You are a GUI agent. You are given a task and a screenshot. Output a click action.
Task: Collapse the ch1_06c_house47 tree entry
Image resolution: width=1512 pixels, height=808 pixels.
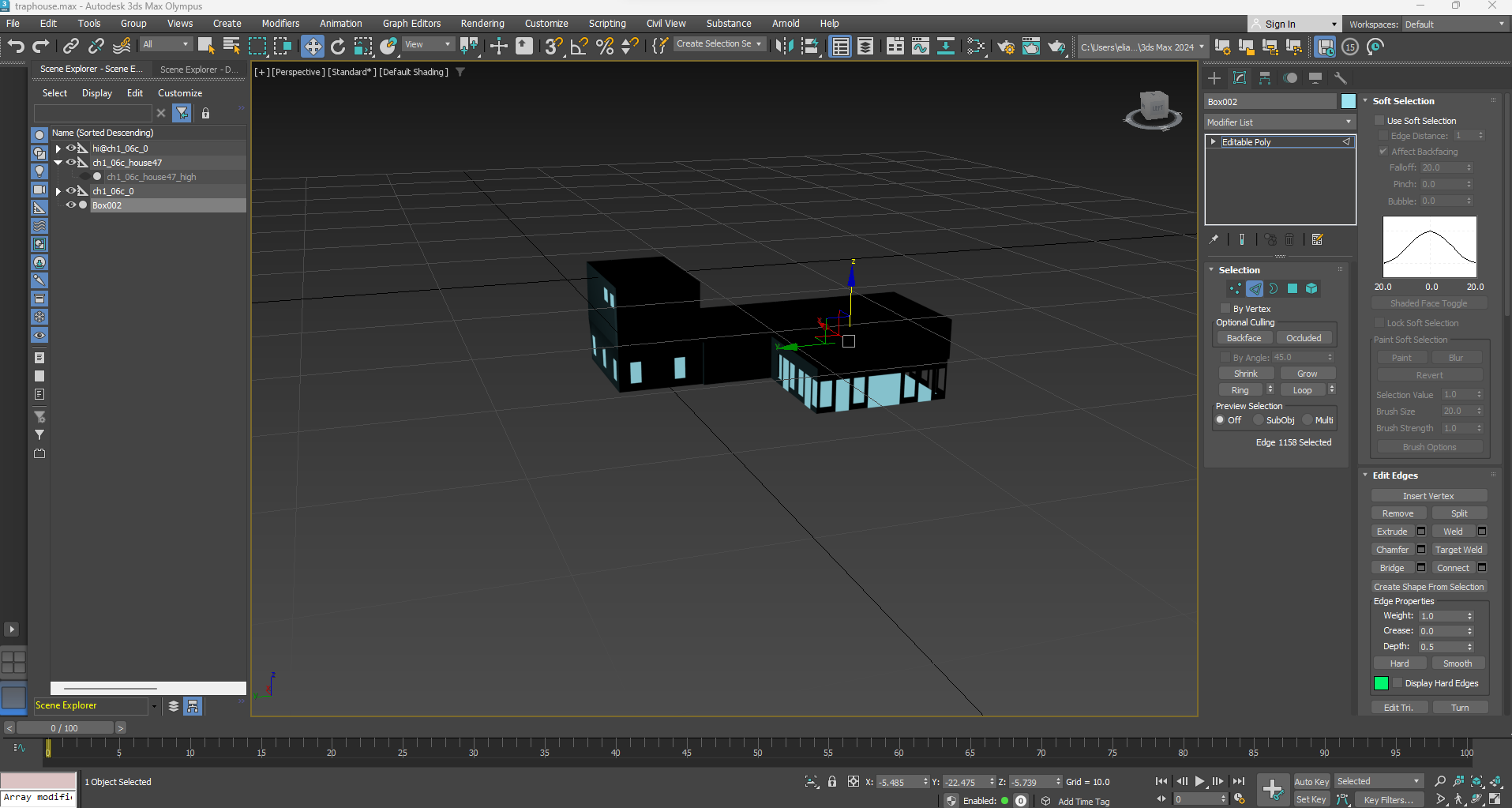click(x=58, y=162)
